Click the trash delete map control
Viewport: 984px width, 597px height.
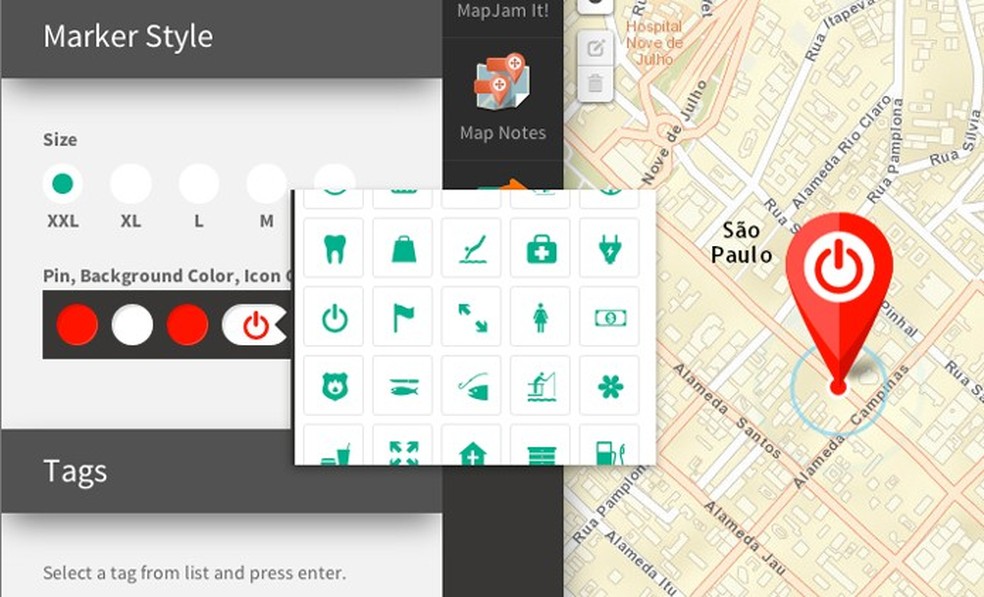[595, 83]
